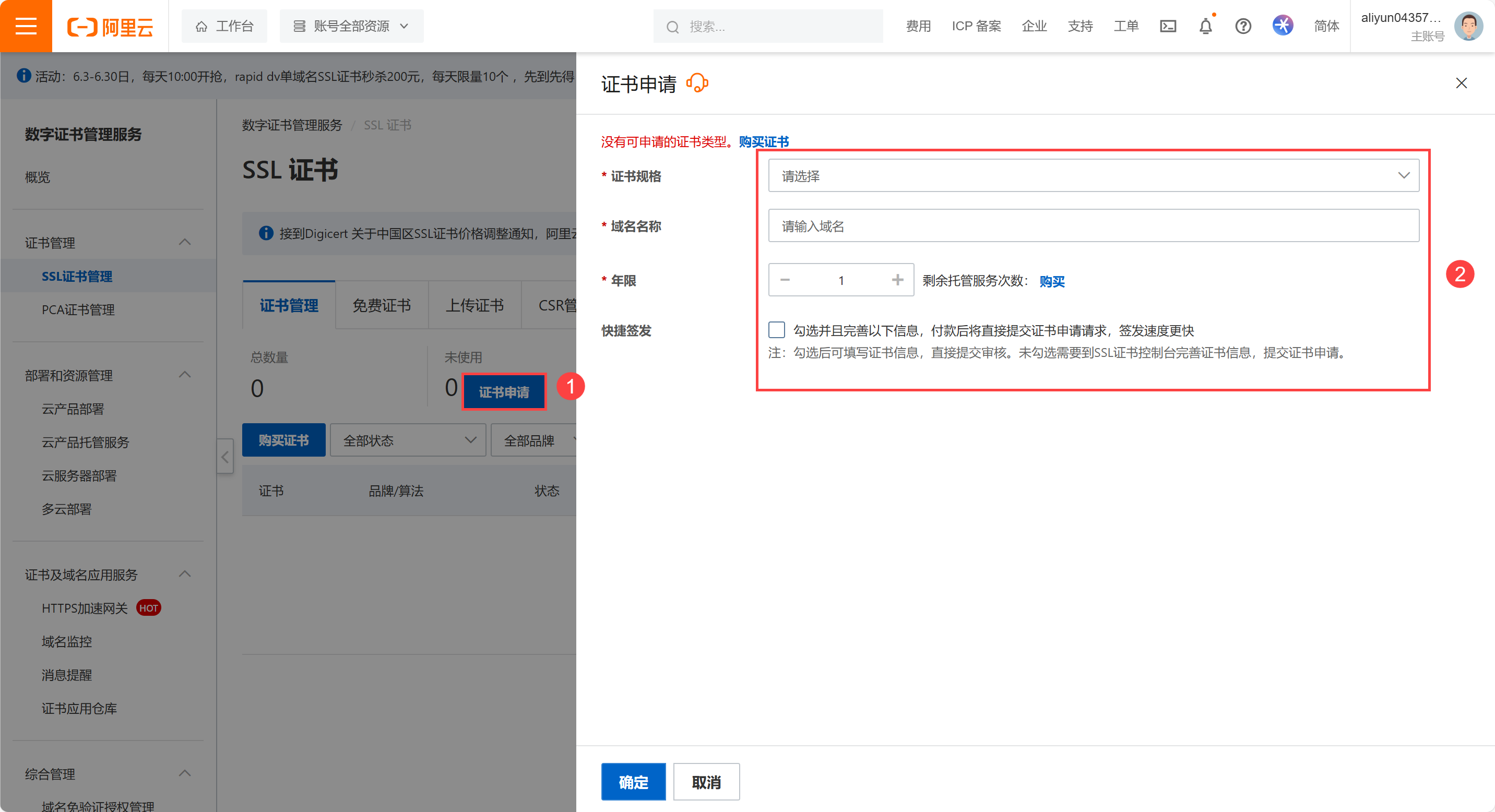Click the 证书申请 button
1495x812 pixels.
(504, 392)
